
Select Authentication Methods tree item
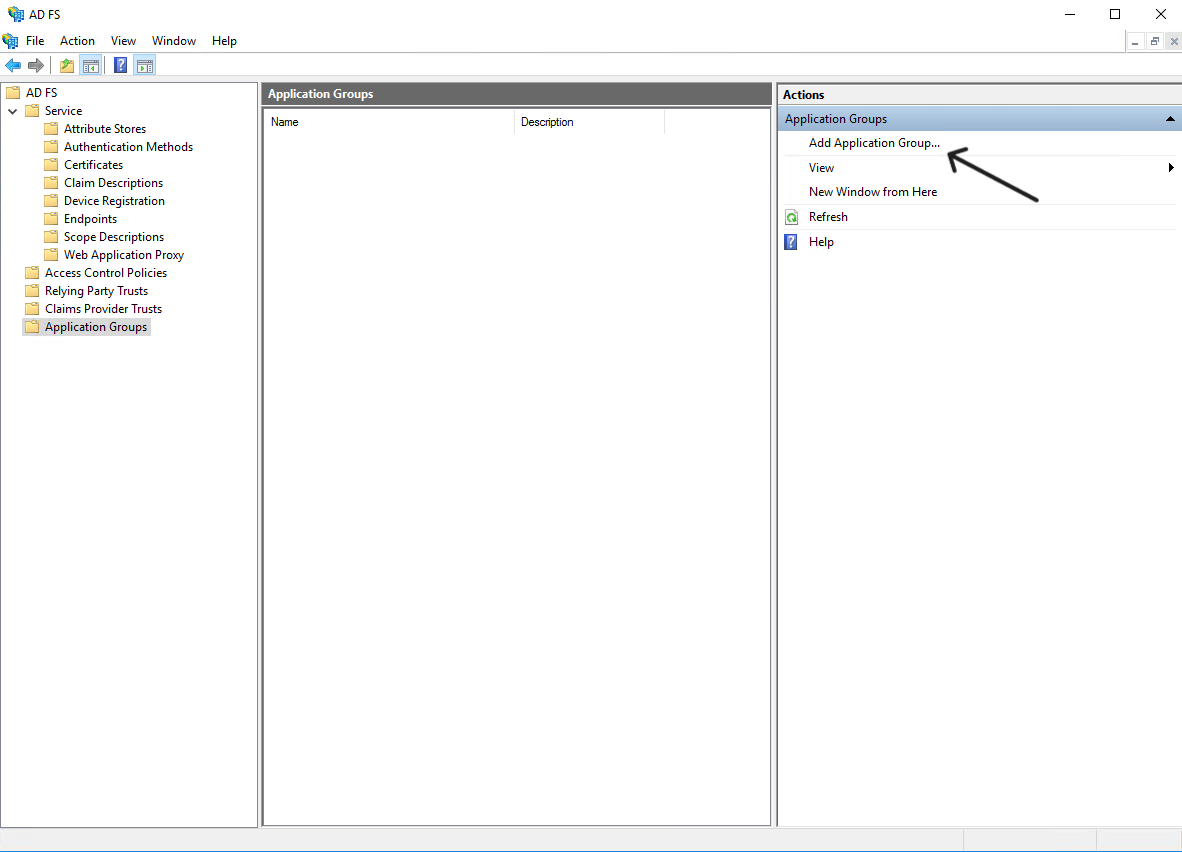tap(128, 147)
